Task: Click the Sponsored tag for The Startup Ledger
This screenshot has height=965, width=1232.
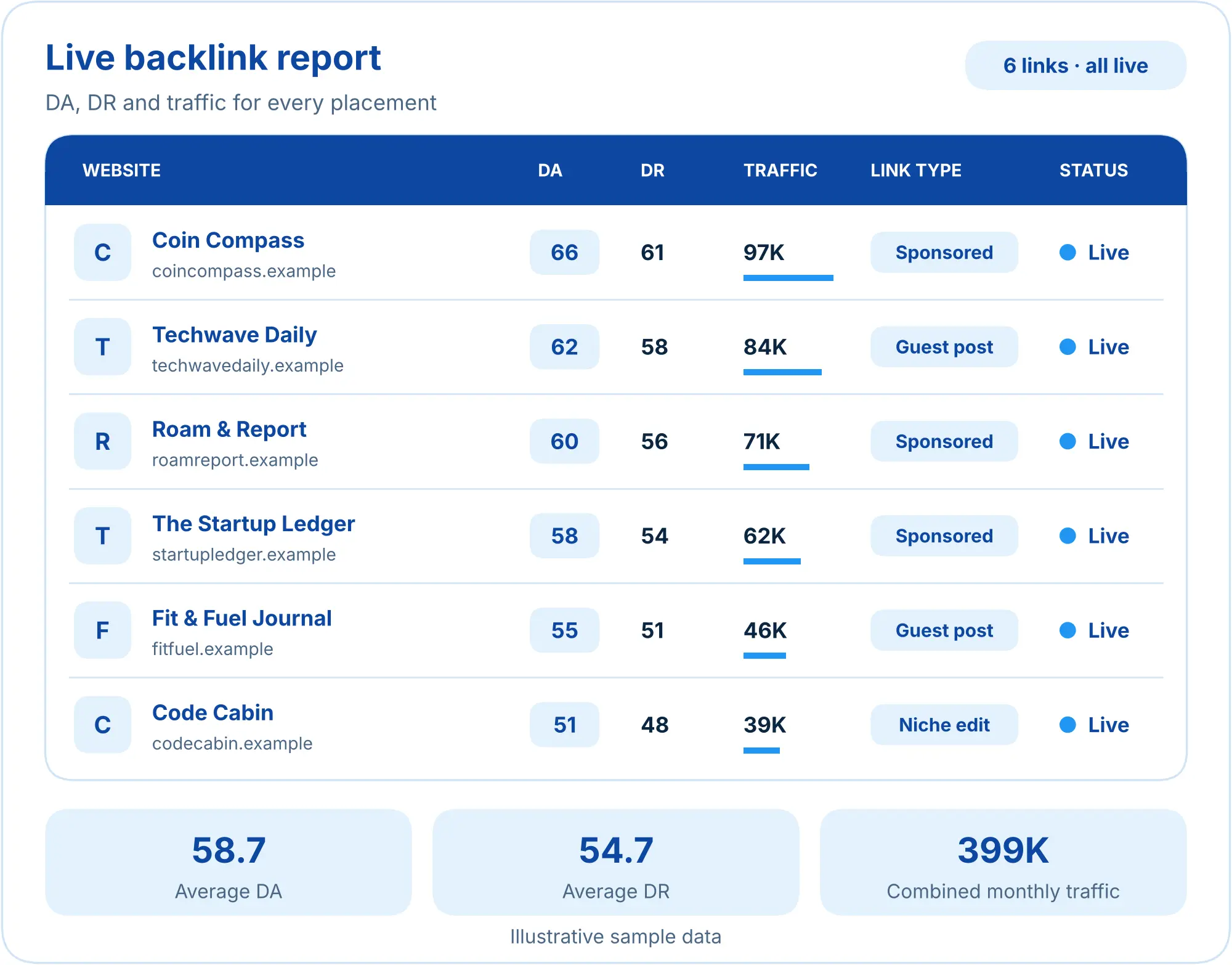Action: point(944,536)
